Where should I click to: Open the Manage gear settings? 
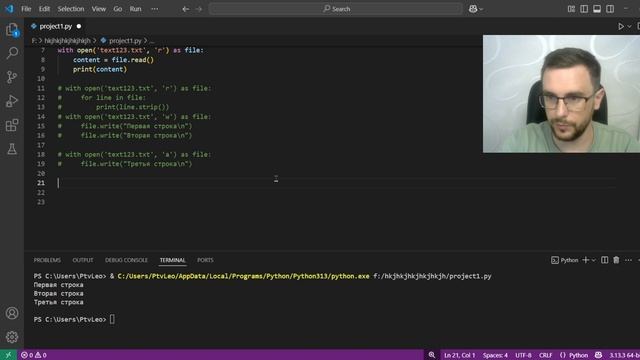[12, 337]
